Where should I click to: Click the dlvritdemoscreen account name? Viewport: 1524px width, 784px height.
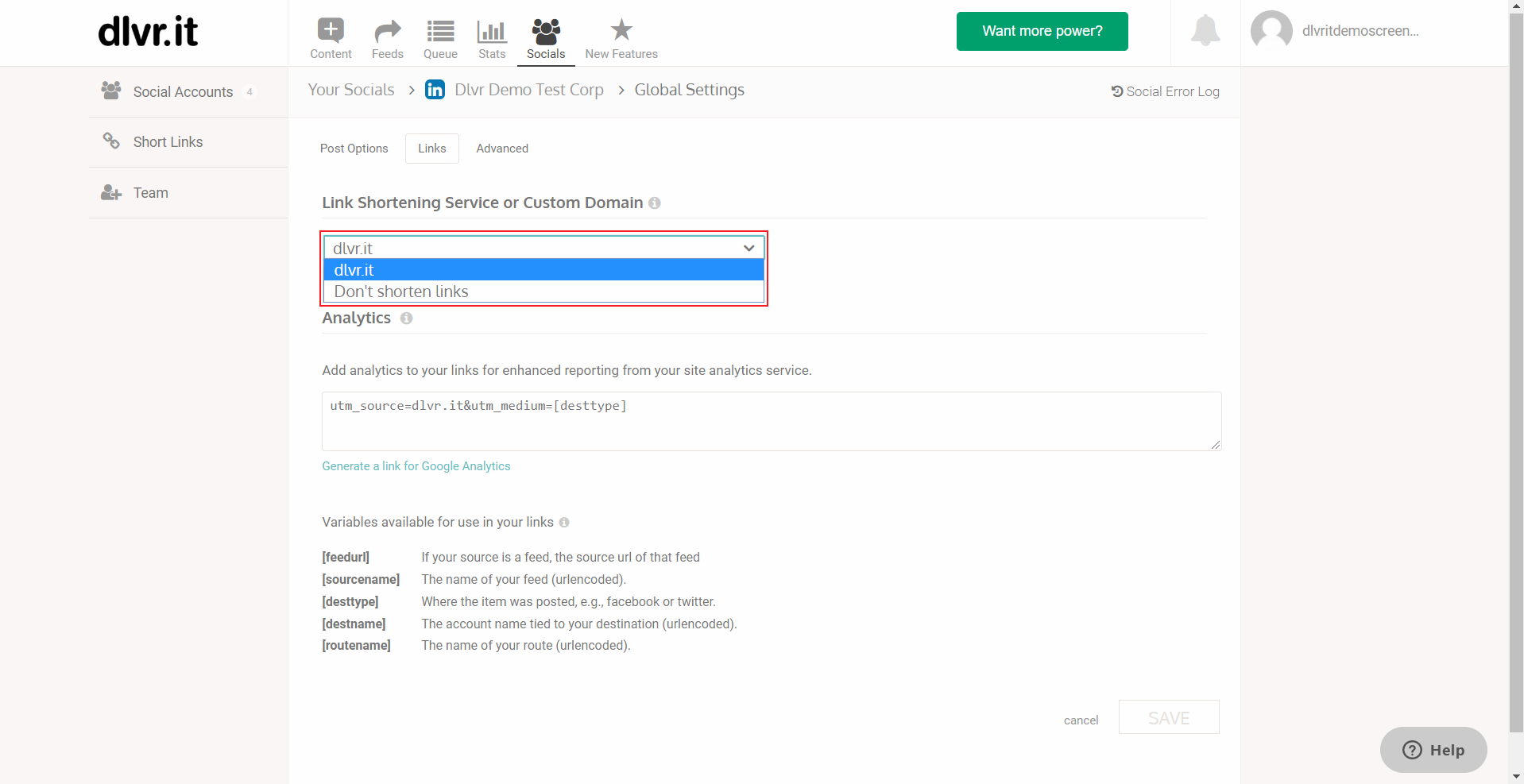pos(1360,31)
